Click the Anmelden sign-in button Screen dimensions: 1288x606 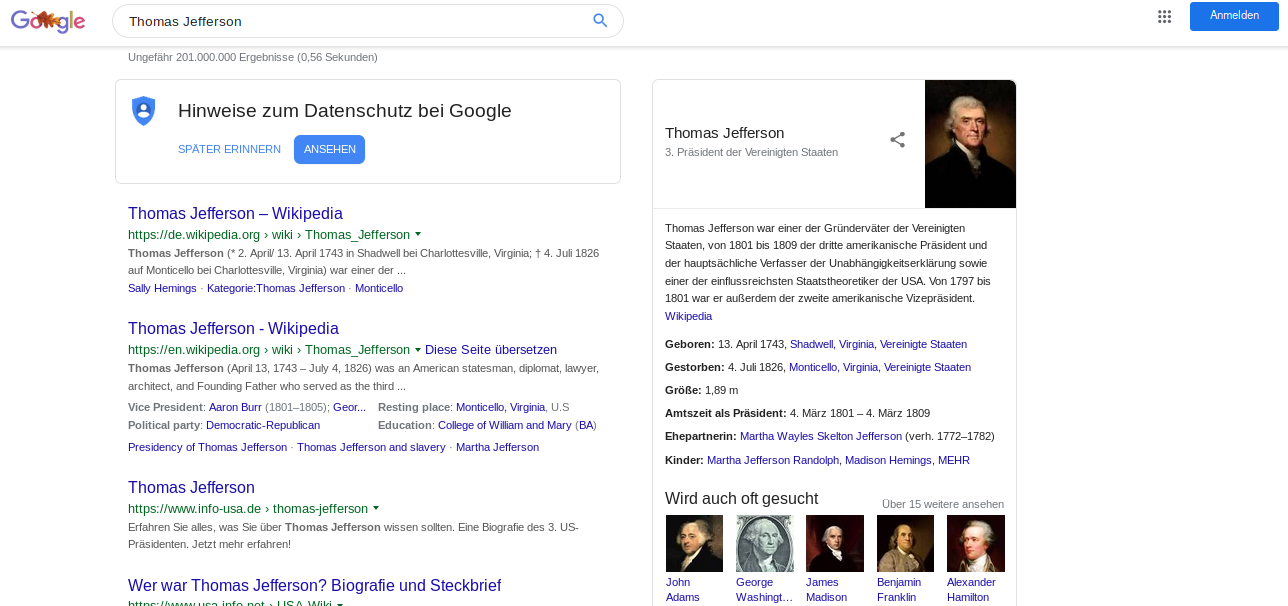[x=1234, y=16]
